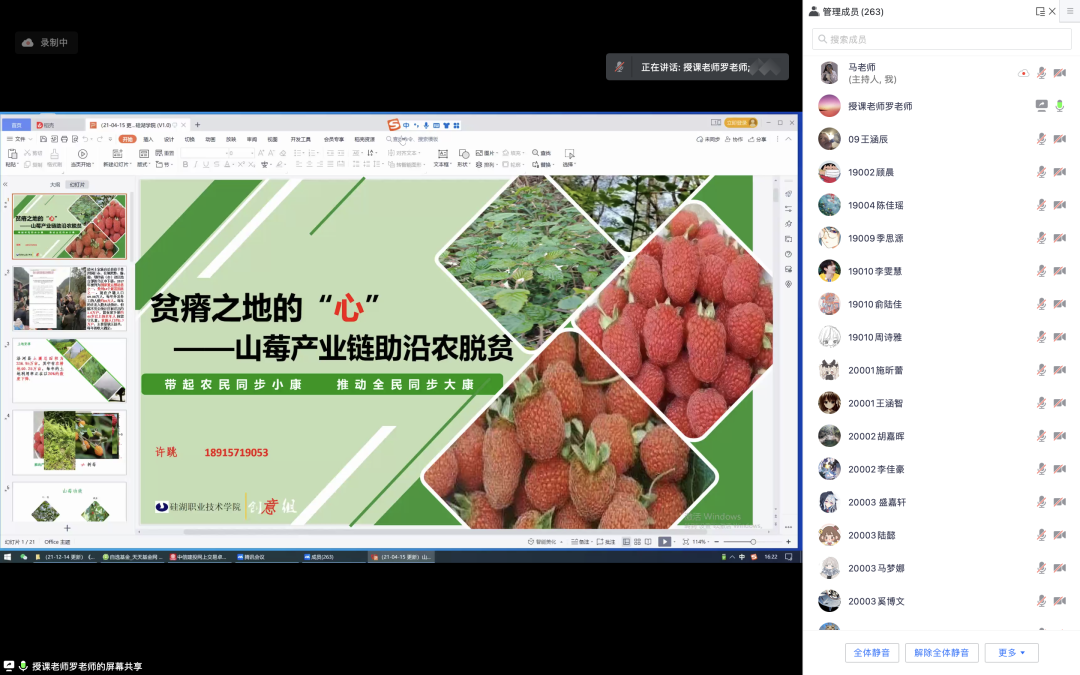Toggle camera for 19004陈佳瑶

pos(1060,205)
